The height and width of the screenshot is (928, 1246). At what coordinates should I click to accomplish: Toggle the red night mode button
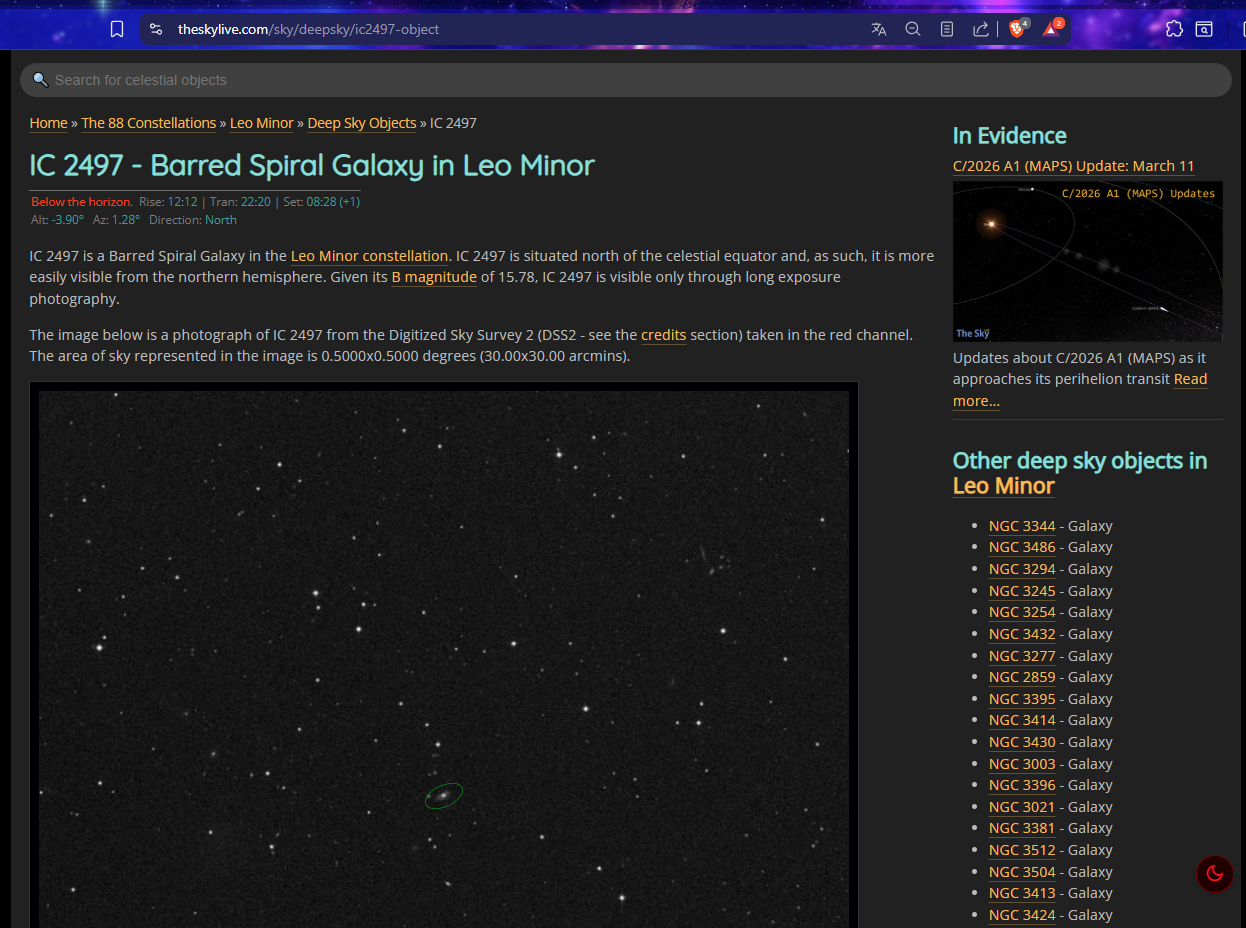[x=1215, y=874]
